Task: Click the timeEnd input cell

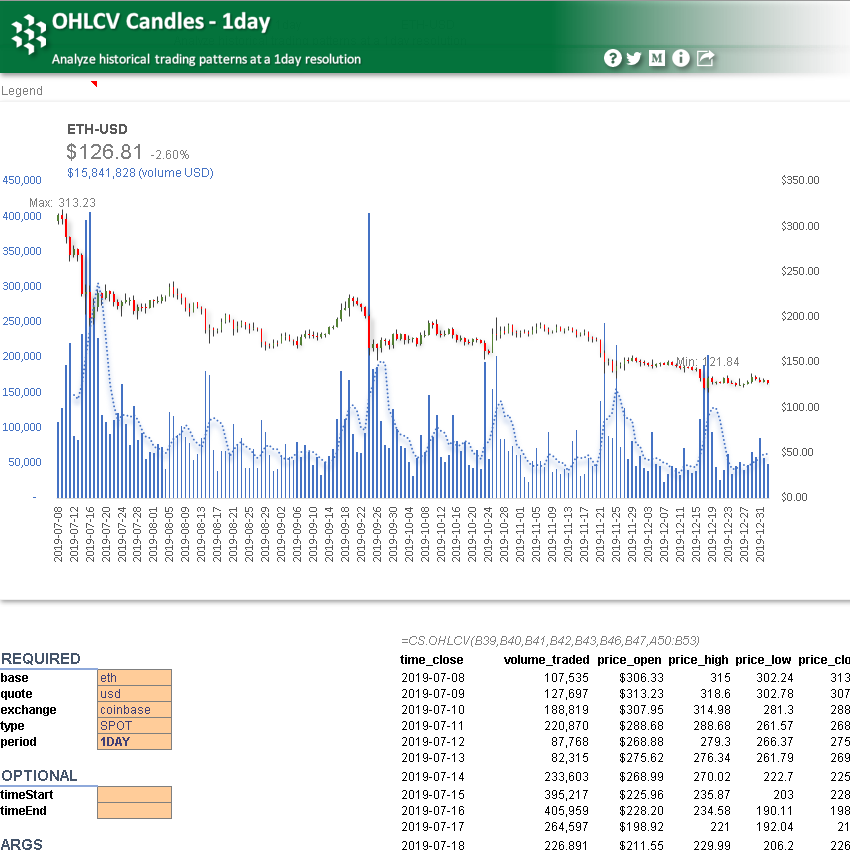Action: coord(134,811)
